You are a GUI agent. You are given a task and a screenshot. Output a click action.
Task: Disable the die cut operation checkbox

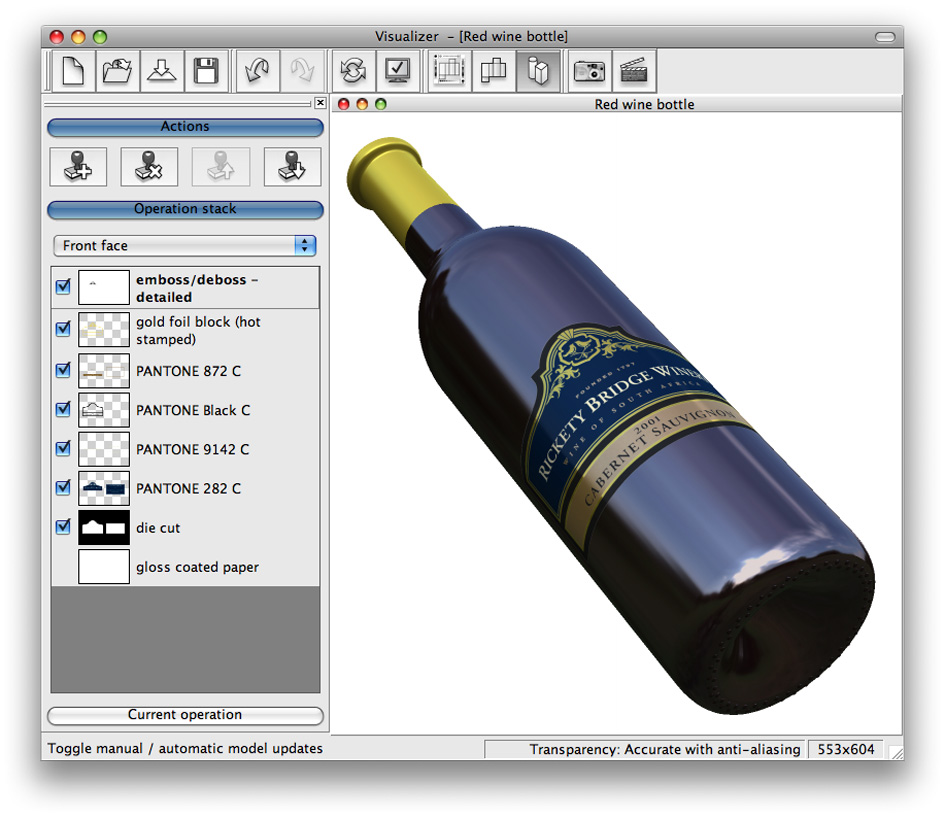(x=63, y=527)
